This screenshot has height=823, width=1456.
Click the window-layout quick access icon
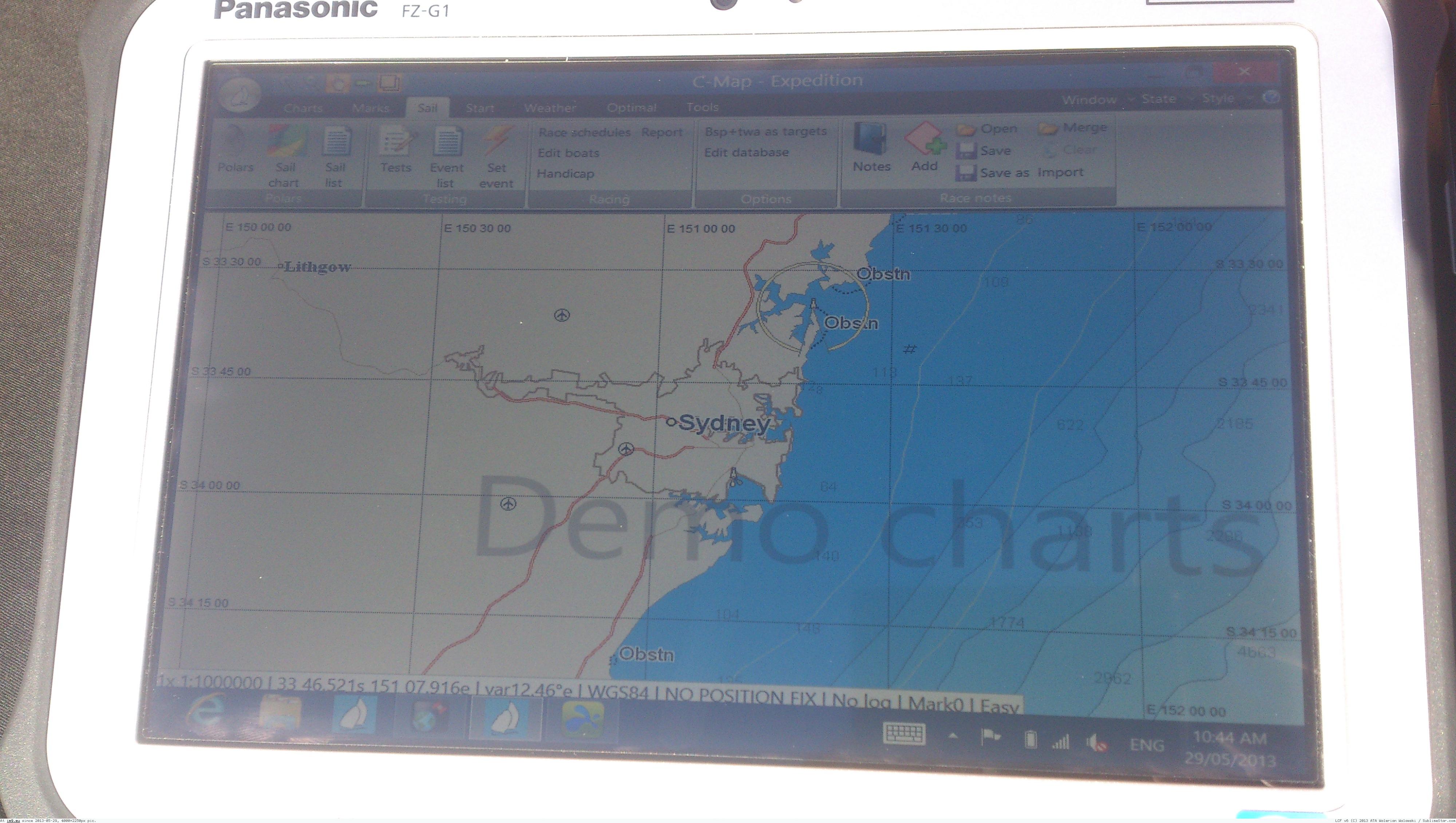click(x=389, y=84)
